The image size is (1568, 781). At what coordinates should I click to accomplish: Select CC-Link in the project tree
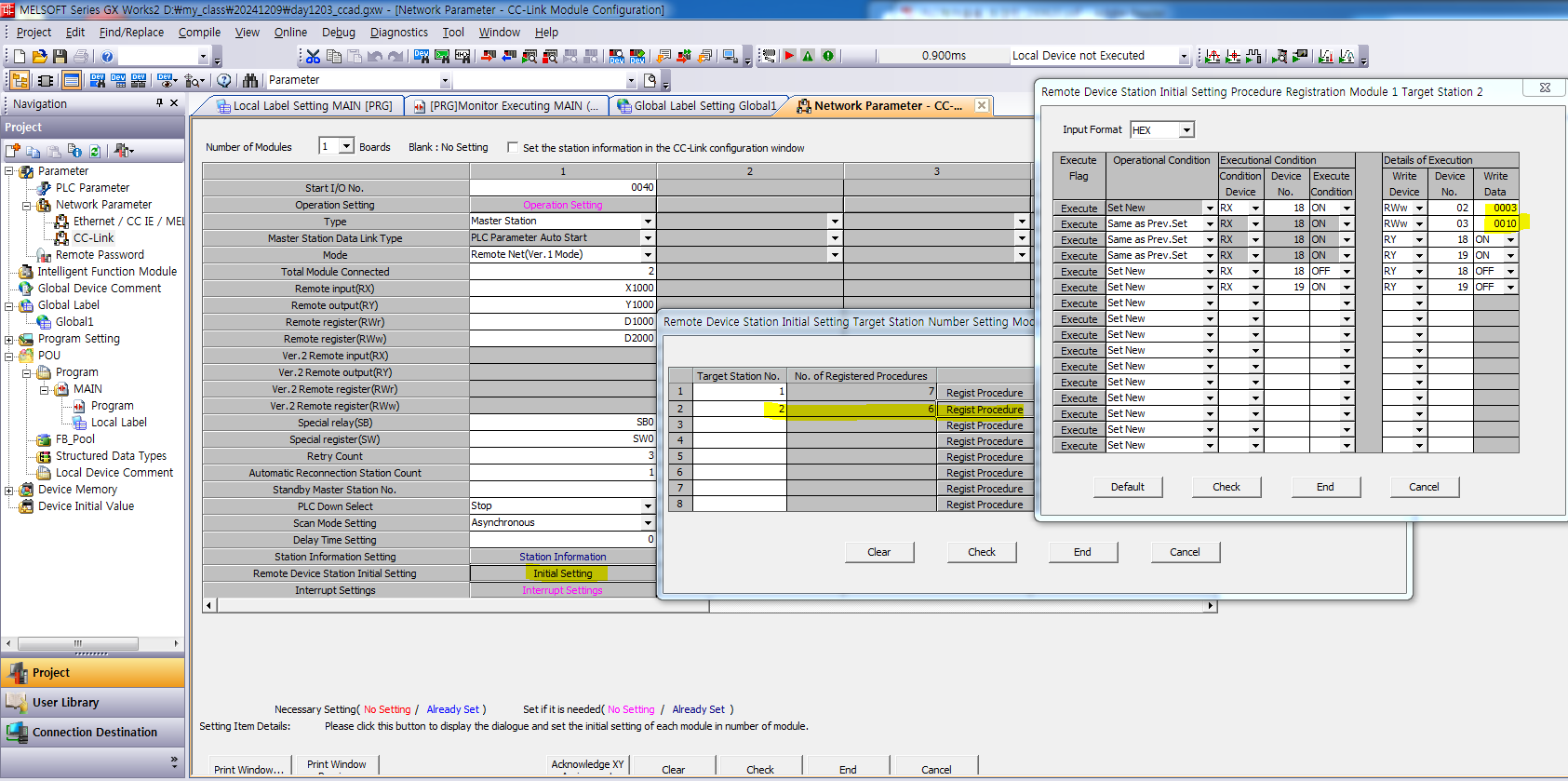(93, 238)
